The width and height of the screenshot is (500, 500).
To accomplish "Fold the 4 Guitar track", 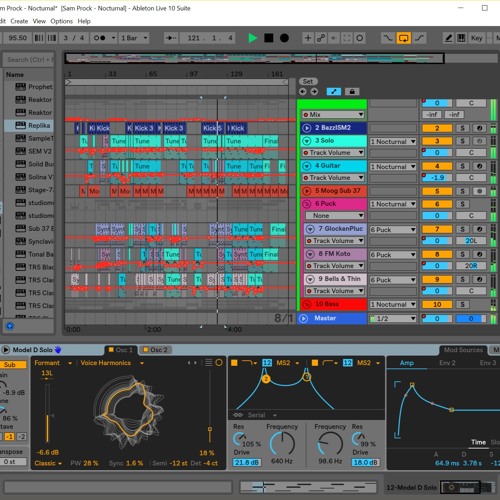I will pyautogui.click(x=306, y=166).
